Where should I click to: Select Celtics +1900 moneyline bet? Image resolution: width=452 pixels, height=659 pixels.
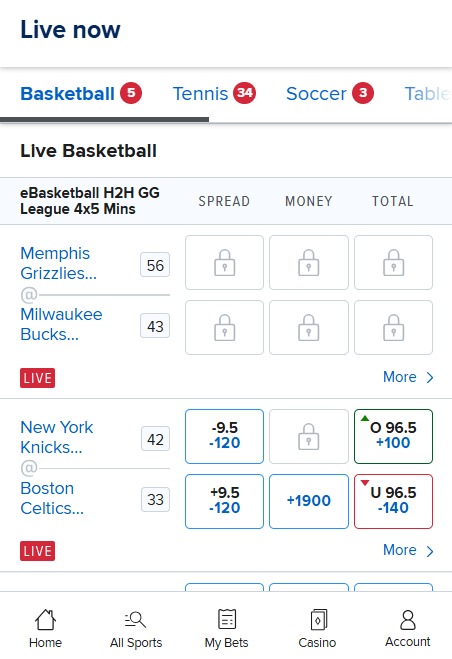pos(309,501)
